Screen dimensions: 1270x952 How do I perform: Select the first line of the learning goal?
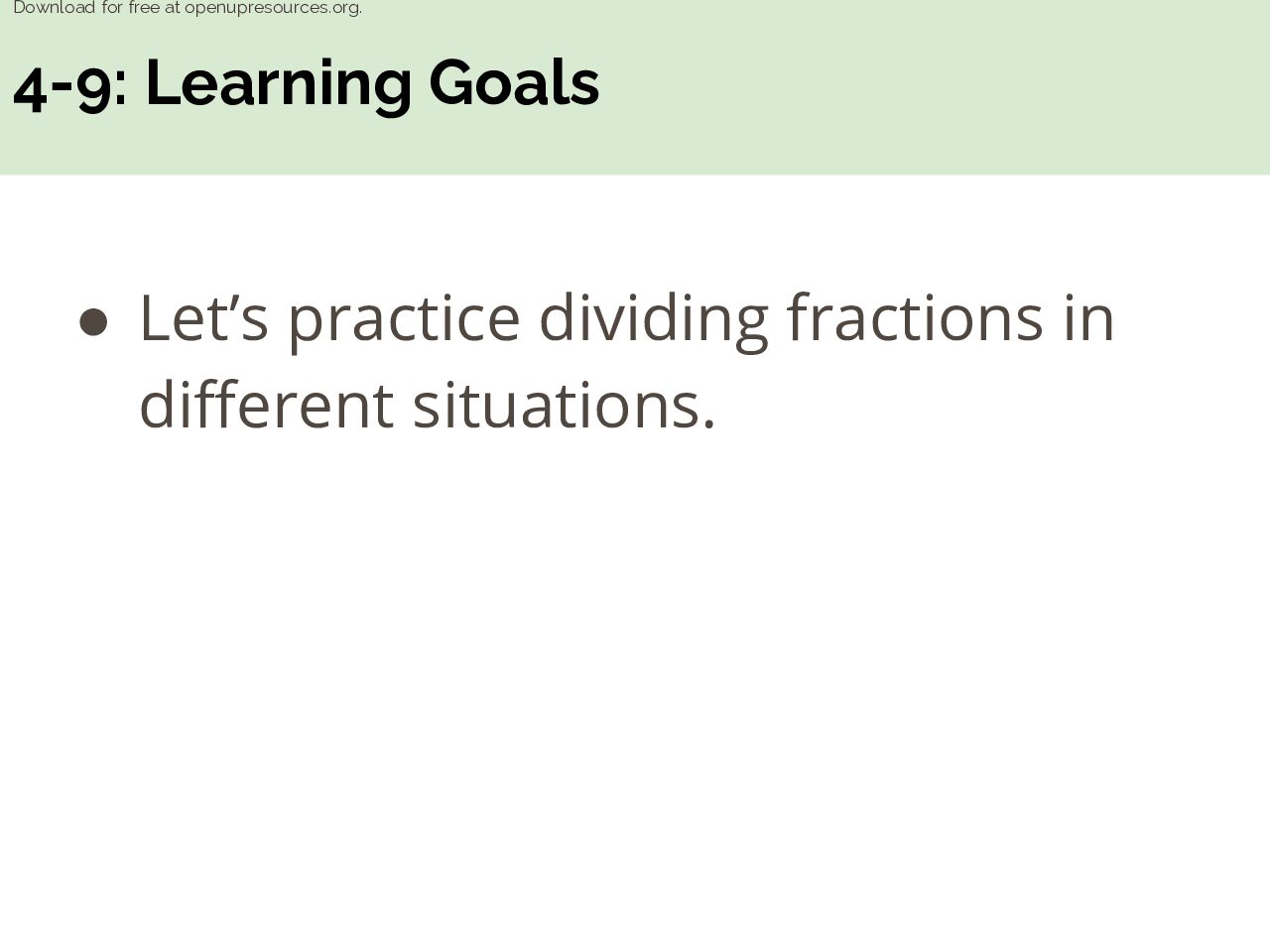(627, 320)
